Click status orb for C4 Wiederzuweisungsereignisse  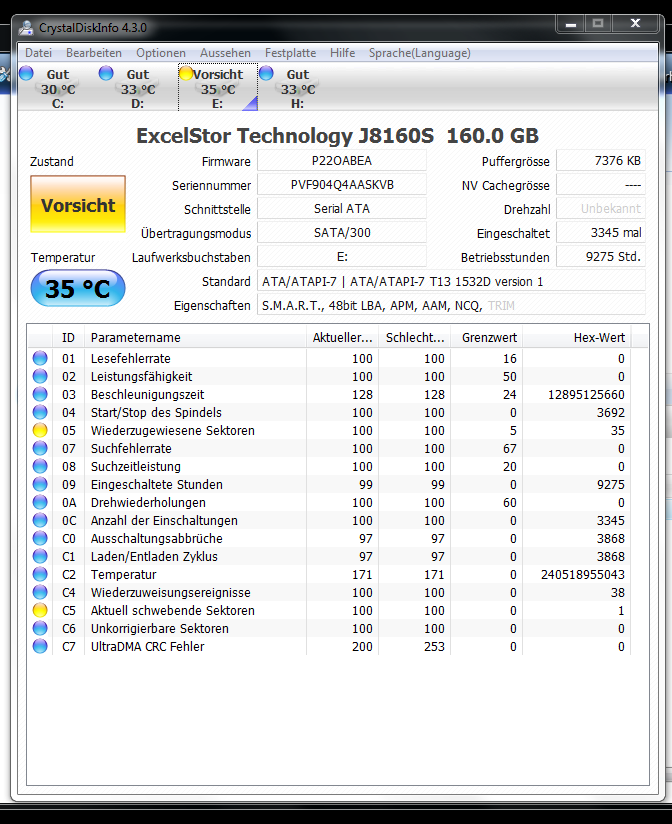click(40, 592)
